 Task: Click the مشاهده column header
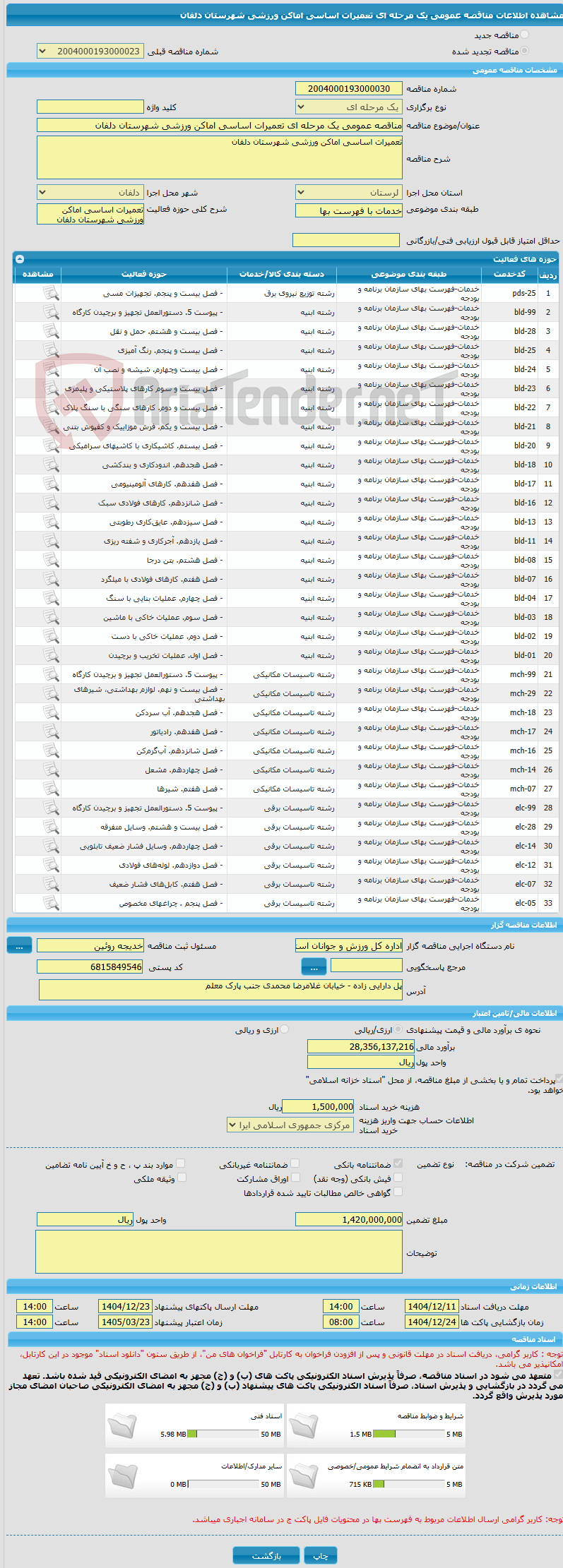(x=38, y=274)
